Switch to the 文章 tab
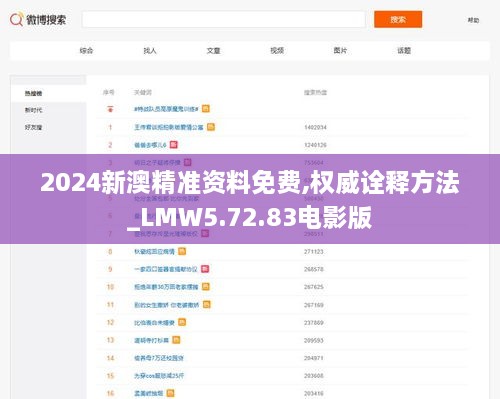 (213, 51)
